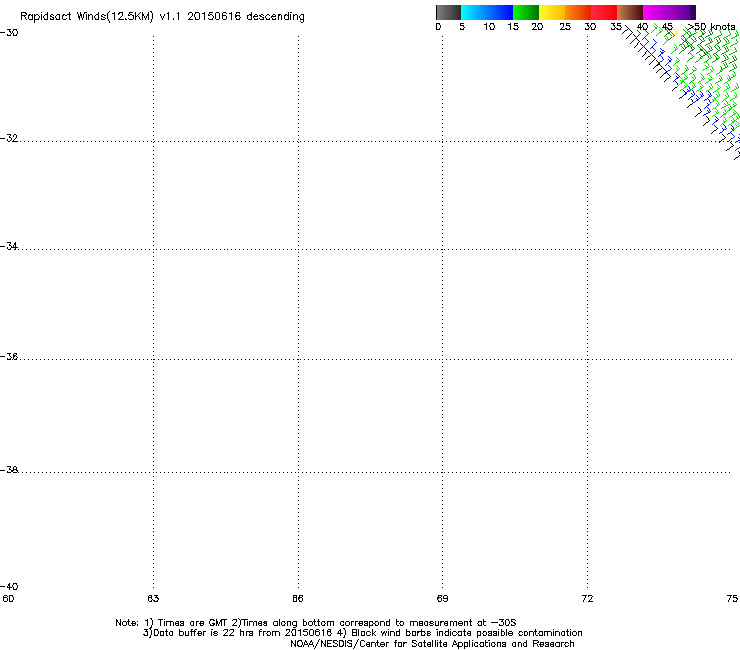Click the '10' color bar label
The width and height of the screenshot is (740, 650).
pyautogui.click(x=489, y=27)
